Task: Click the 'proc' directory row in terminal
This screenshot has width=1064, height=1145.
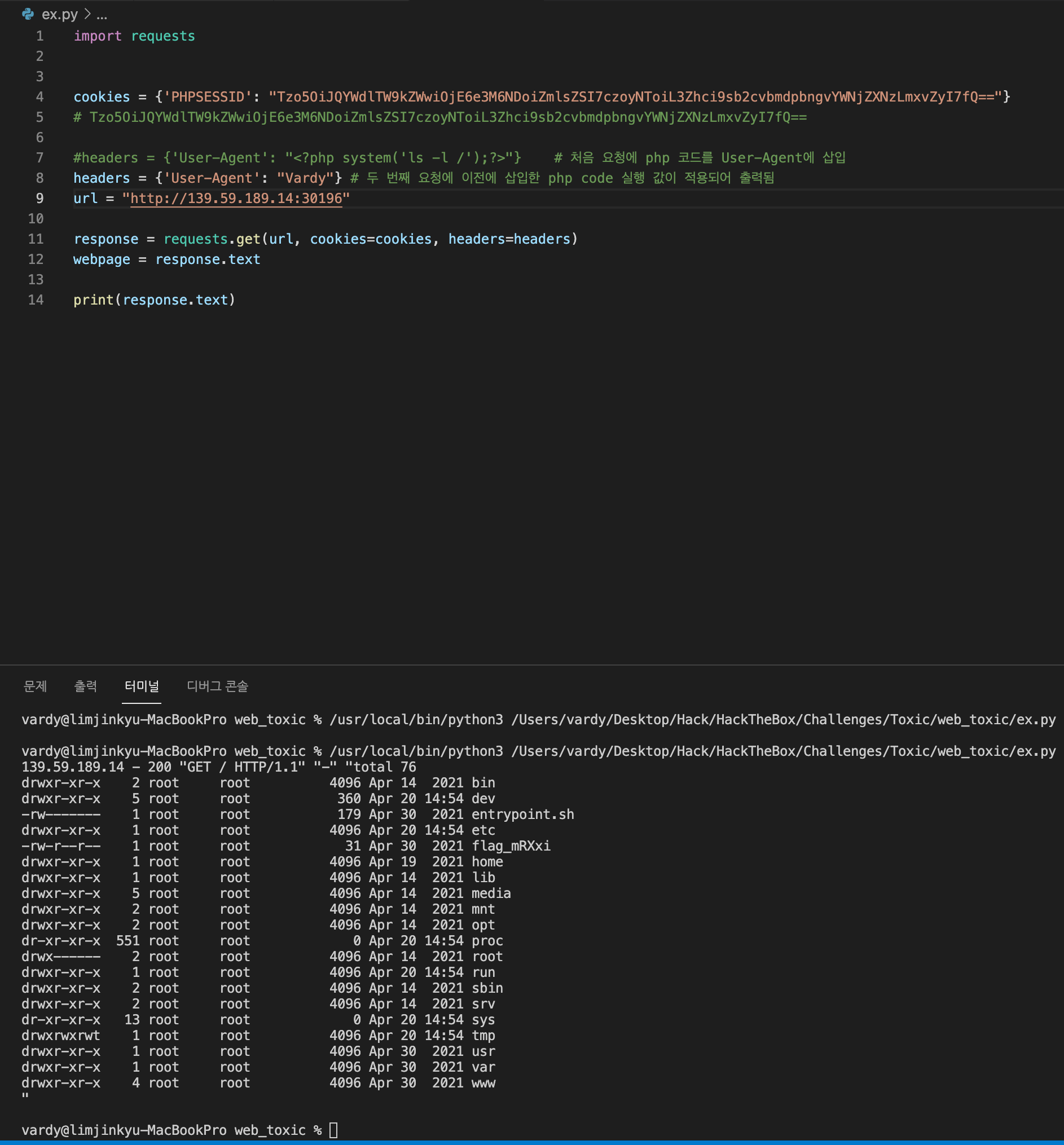Action: click(262, 941)
